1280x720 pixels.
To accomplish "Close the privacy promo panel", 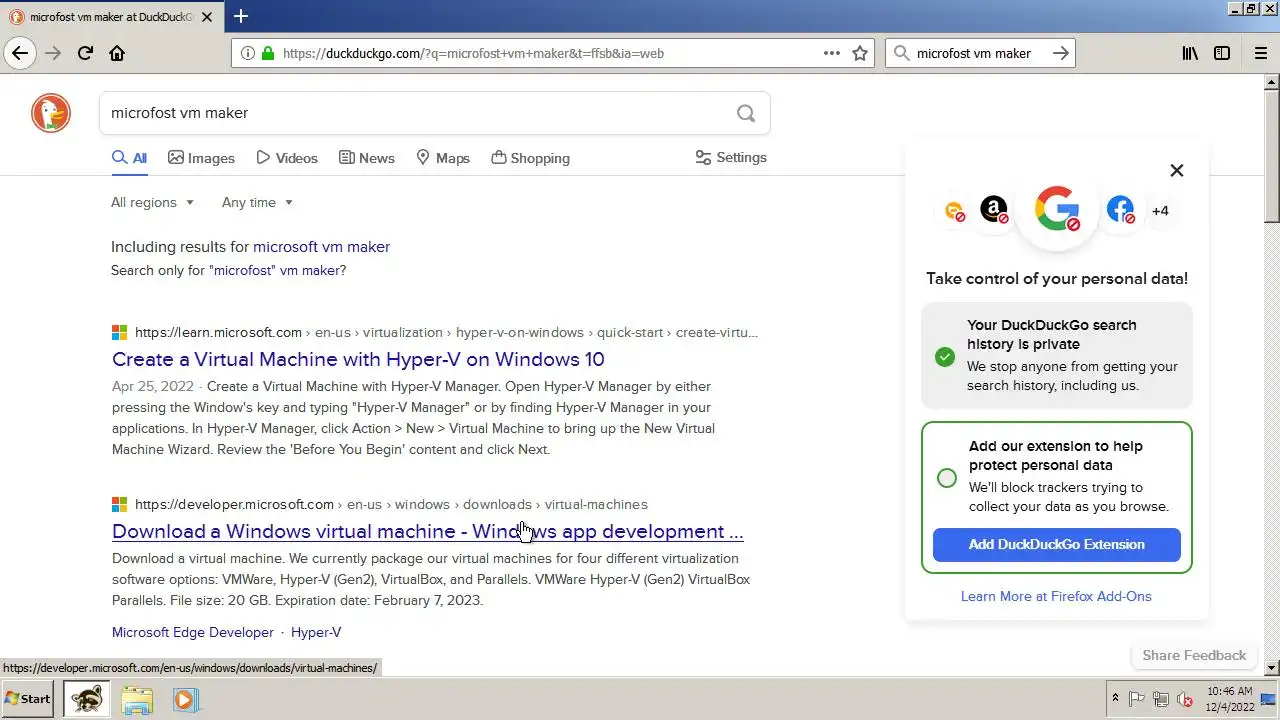I will [1177, 170].
